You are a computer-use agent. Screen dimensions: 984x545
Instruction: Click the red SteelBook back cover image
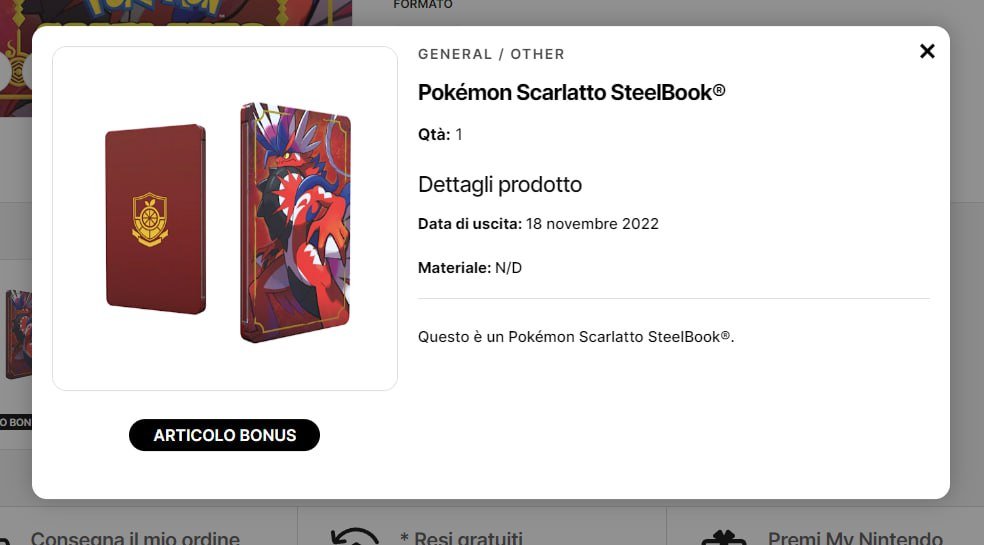click(x=156, y=219)
